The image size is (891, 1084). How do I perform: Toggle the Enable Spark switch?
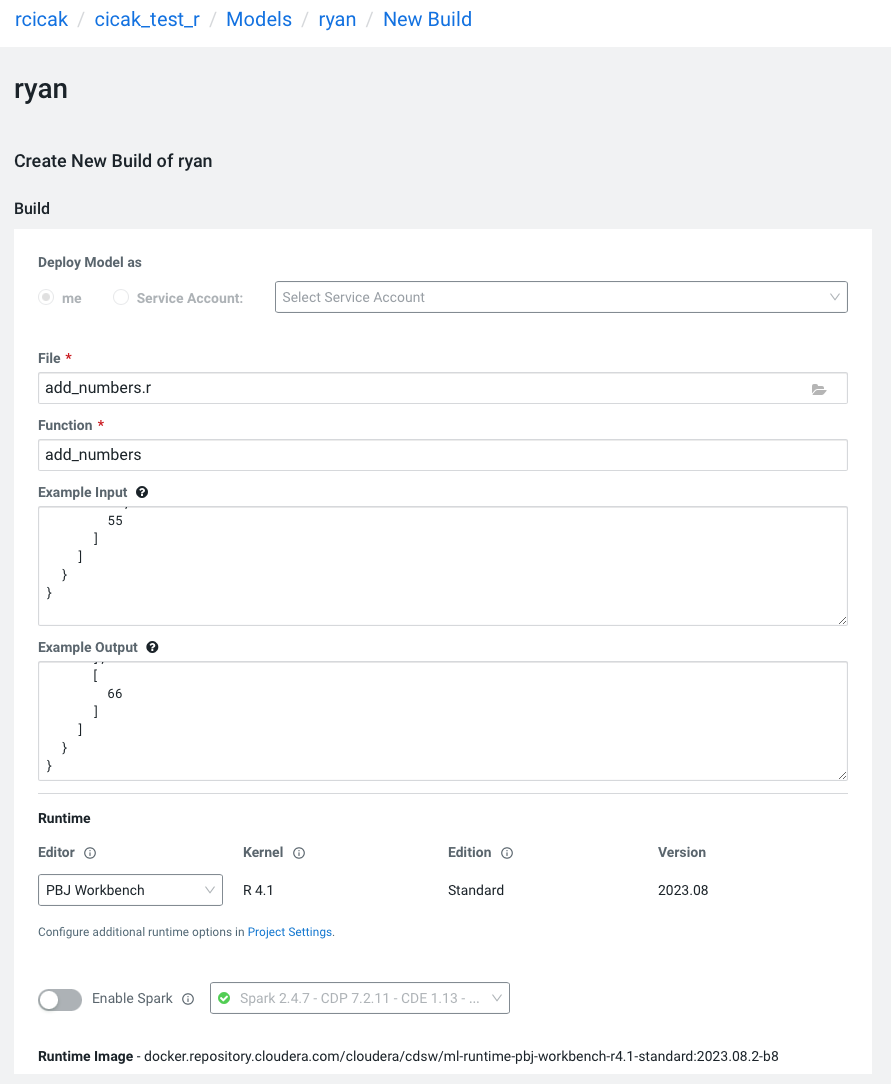click(x=60, y=999)
